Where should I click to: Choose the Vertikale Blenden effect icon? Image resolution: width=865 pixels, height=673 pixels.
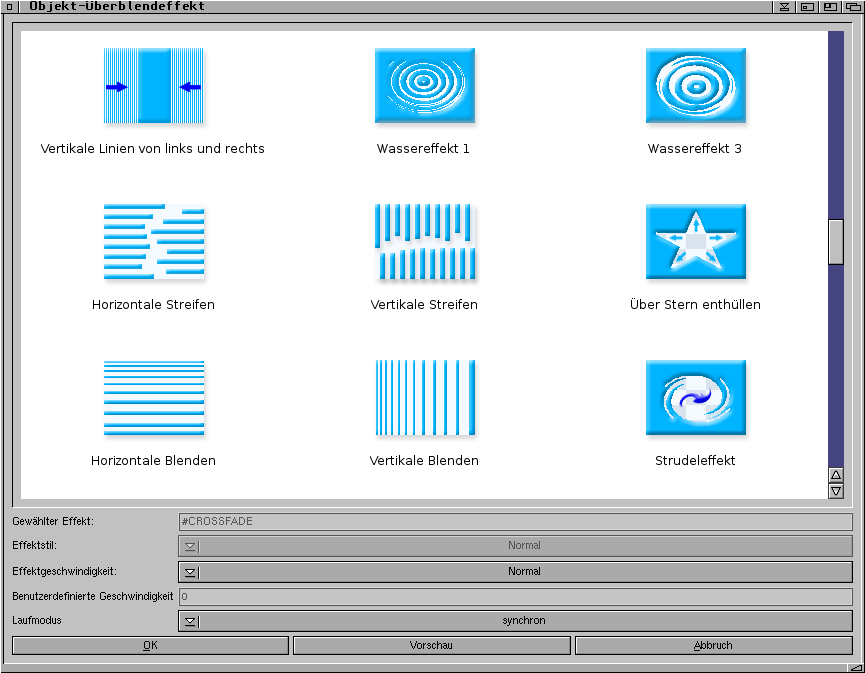(x=424, y=398)
